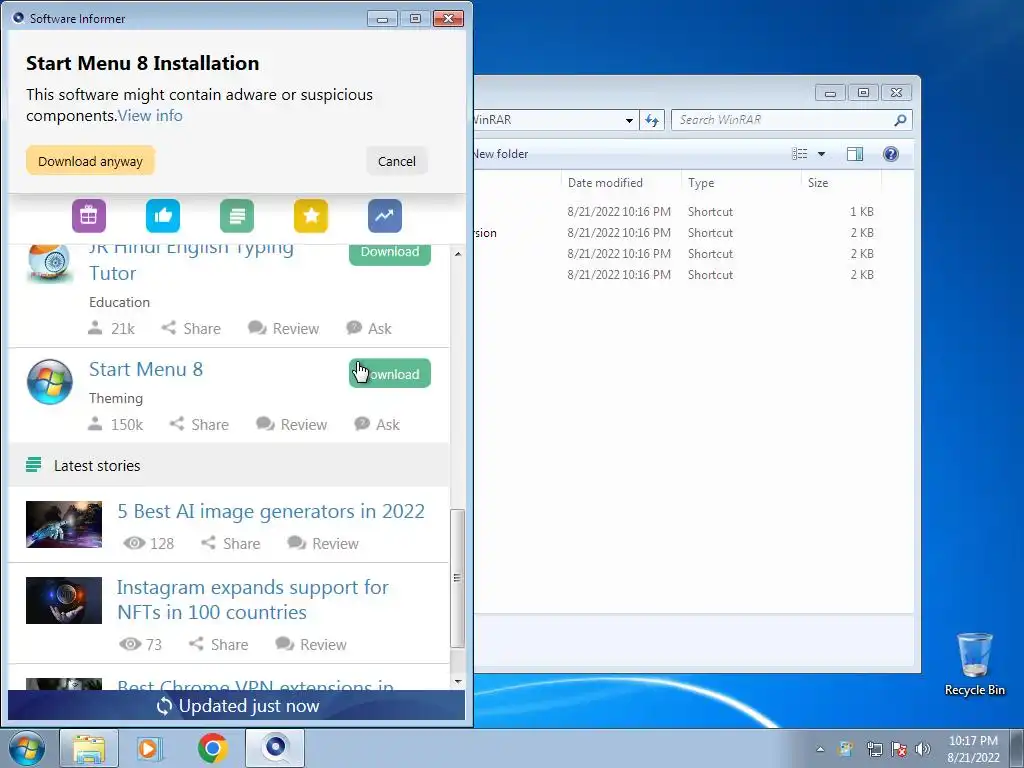Review the JR Hindi Typing Tutor entry
The image size is (1024, 768).
(283, 328)
